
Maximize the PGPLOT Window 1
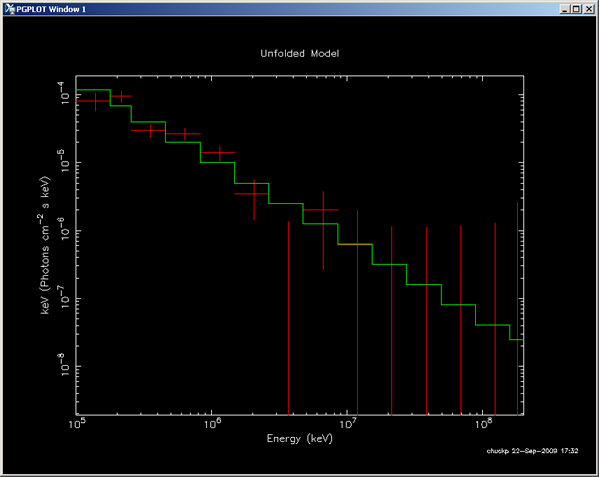tap(576, 9)
